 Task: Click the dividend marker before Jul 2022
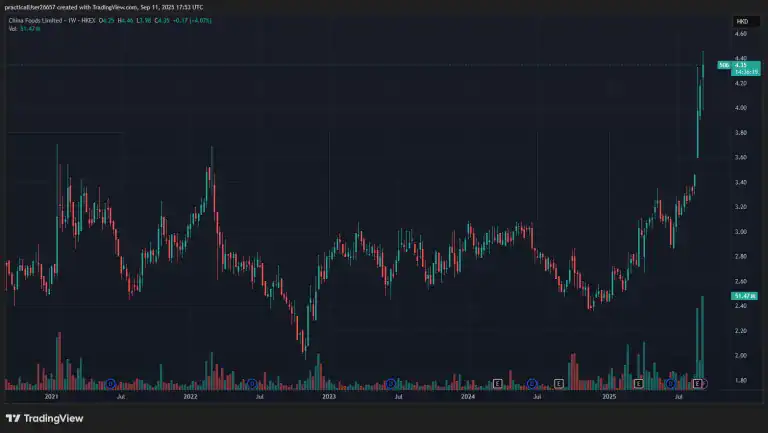click(x=252, y=383)
